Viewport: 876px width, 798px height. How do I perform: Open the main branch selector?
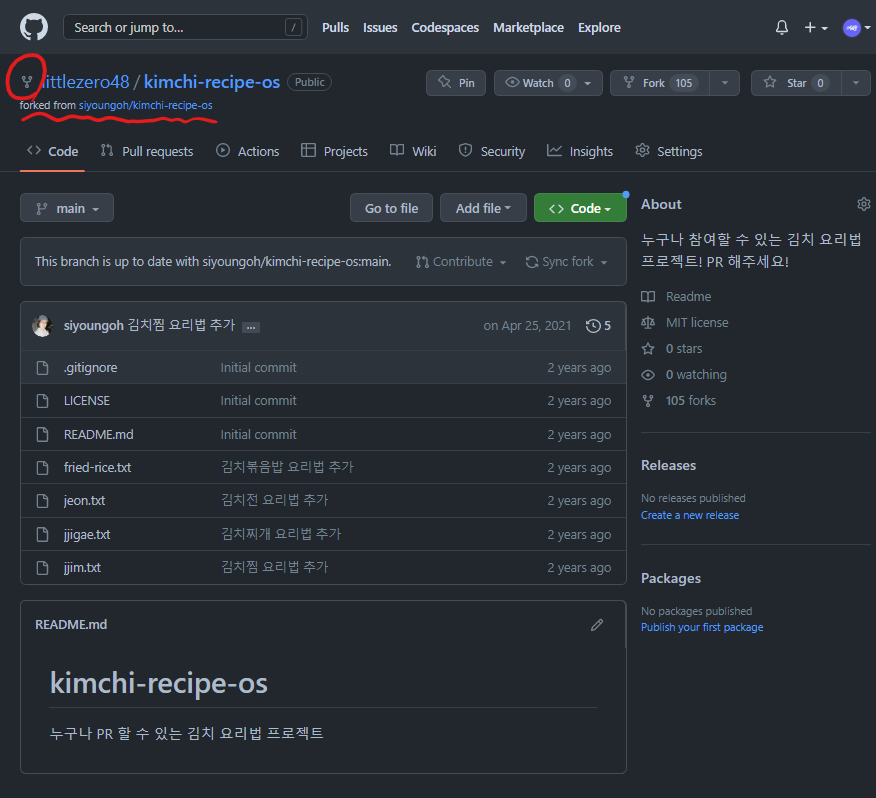67,208
